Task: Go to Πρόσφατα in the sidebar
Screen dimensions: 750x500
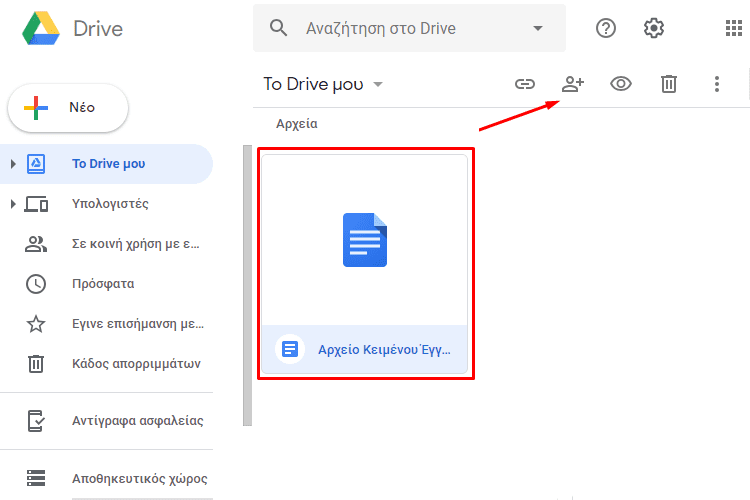Action: (x=102, y=284)
